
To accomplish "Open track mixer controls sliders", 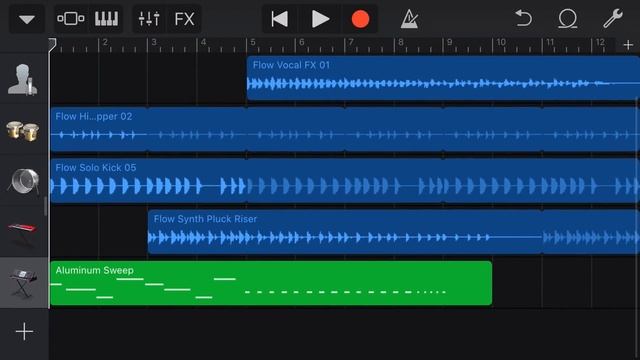I will (x=149, y=19).
